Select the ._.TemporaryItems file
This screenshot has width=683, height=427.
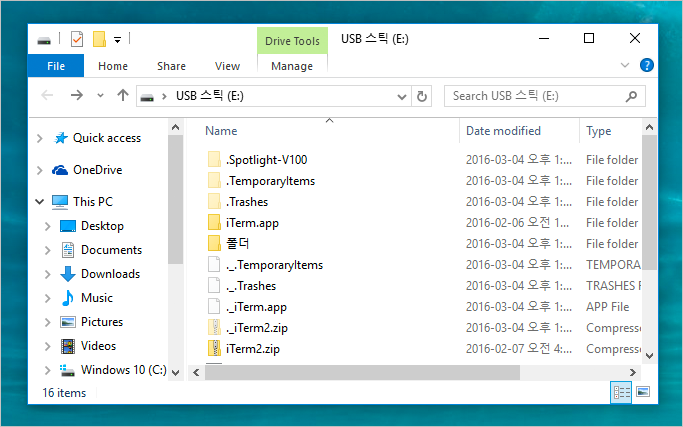coord(274,264)
